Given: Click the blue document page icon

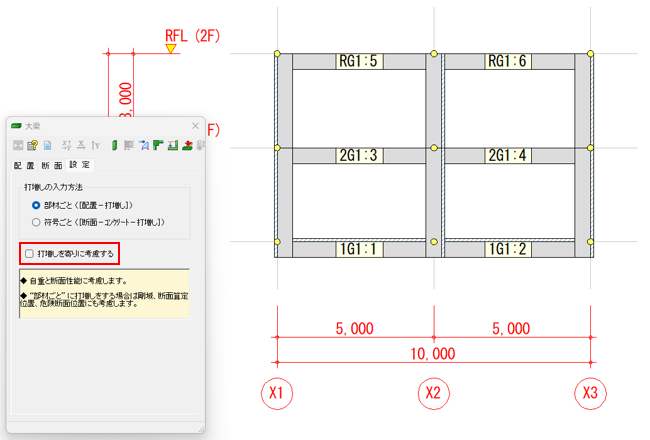Looking at the screenshot, I should tap(47, 145).
